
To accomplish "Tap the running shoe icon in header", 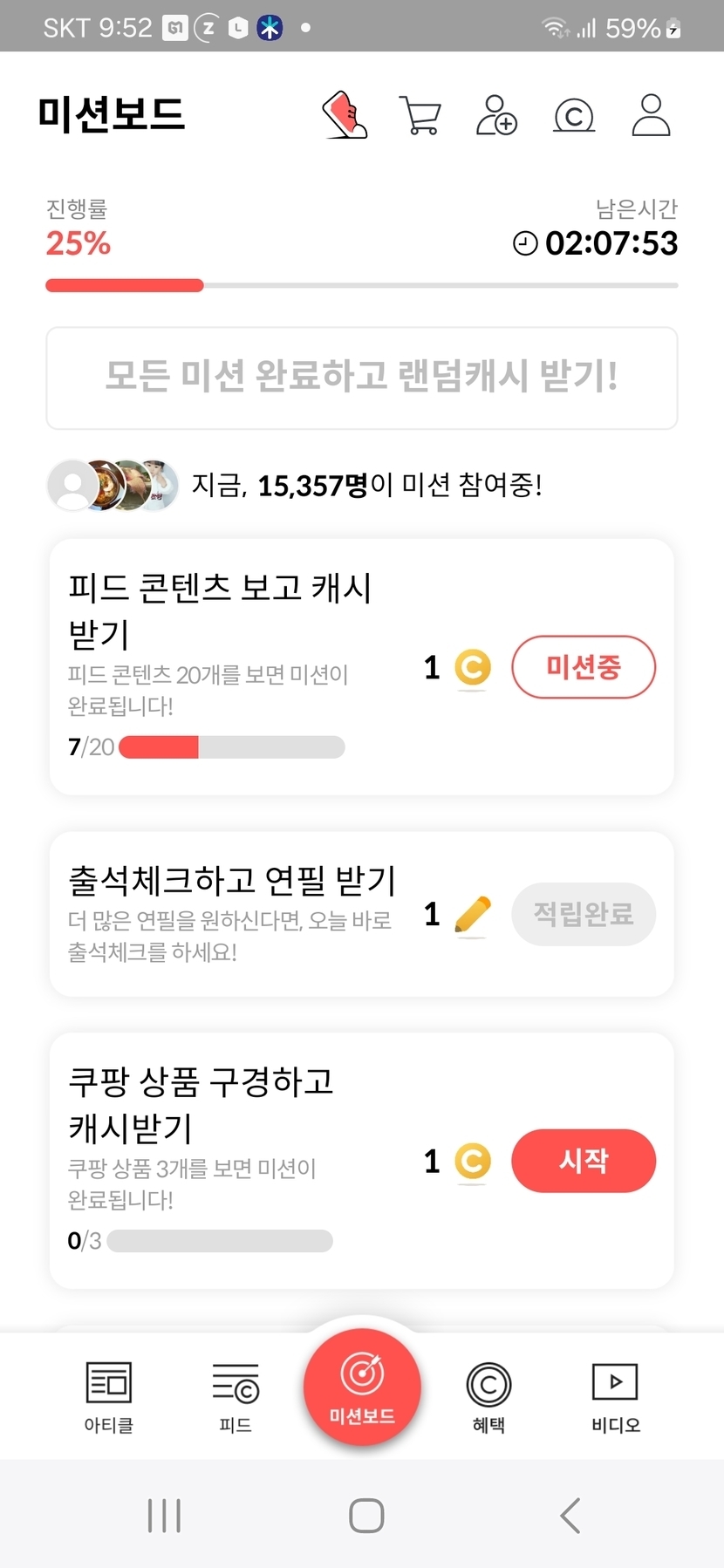I will [345, 115].
